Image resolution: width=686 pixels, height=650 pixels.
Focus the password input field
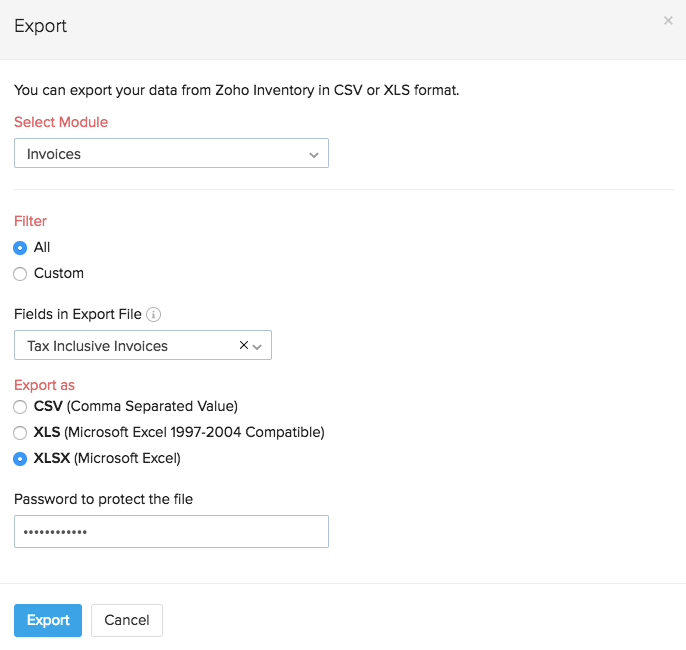tap(171, 531)
